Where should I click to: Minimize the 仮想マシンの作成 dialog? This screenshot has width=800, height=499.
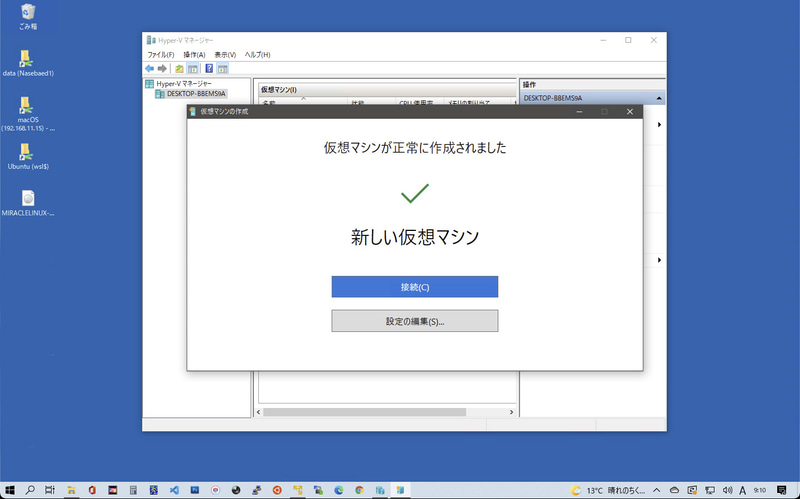(x=580, y=112)
